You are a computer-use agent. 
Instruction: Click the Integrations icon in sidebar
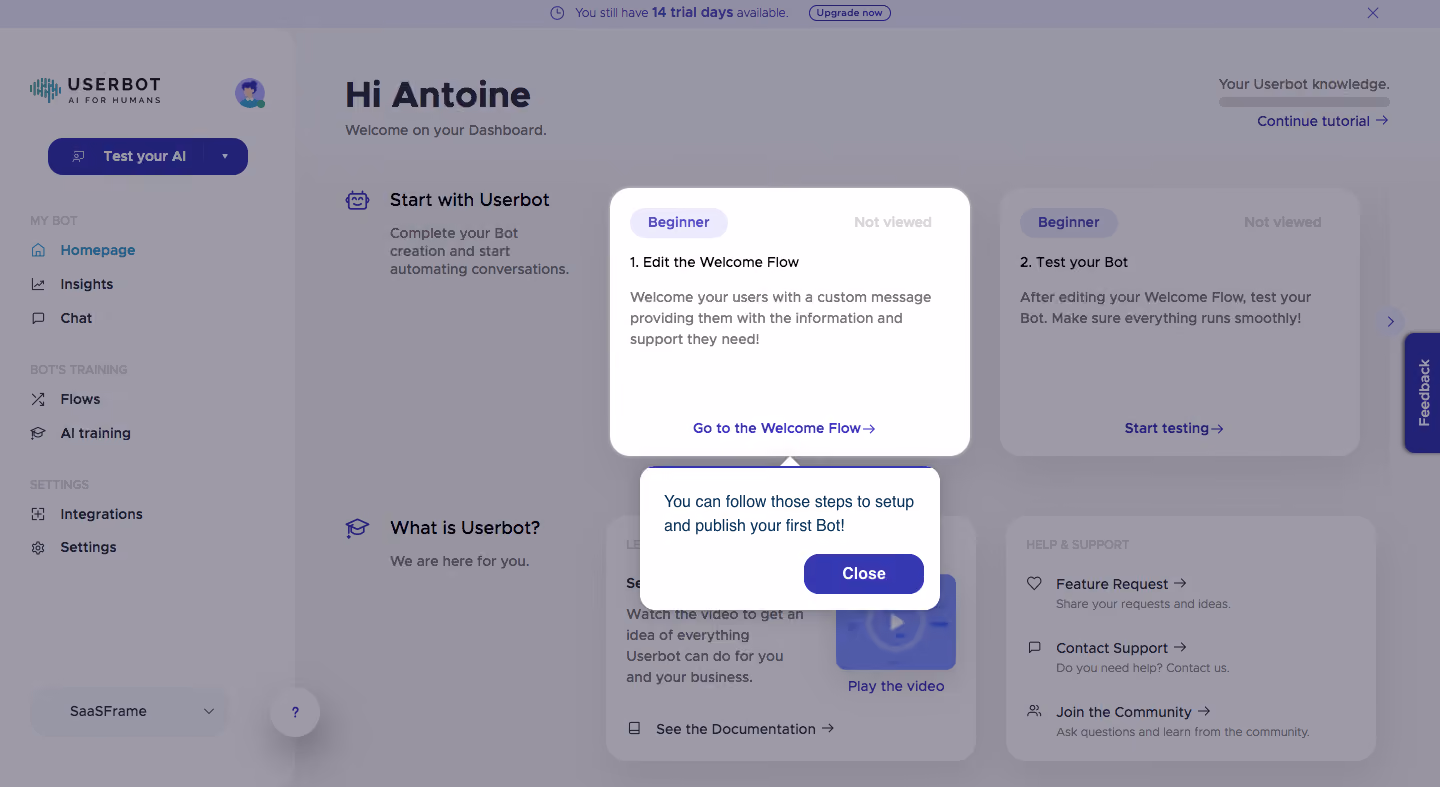tap(38, 514)
